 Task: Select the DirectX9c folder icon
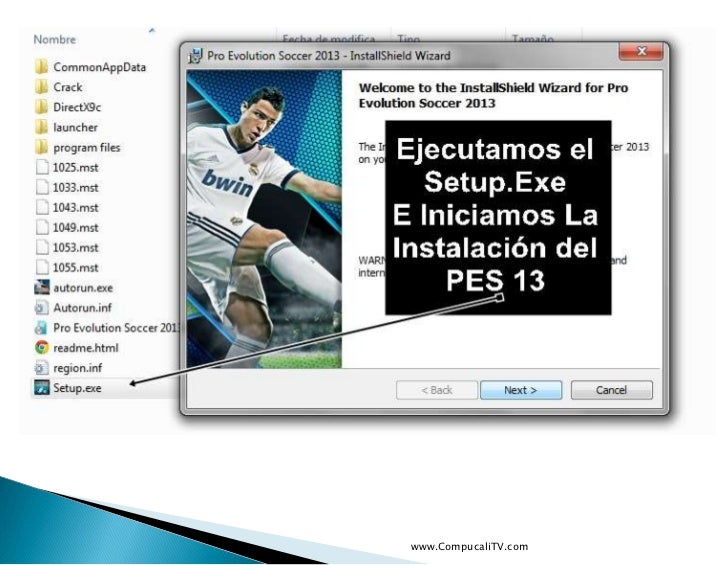41,107
